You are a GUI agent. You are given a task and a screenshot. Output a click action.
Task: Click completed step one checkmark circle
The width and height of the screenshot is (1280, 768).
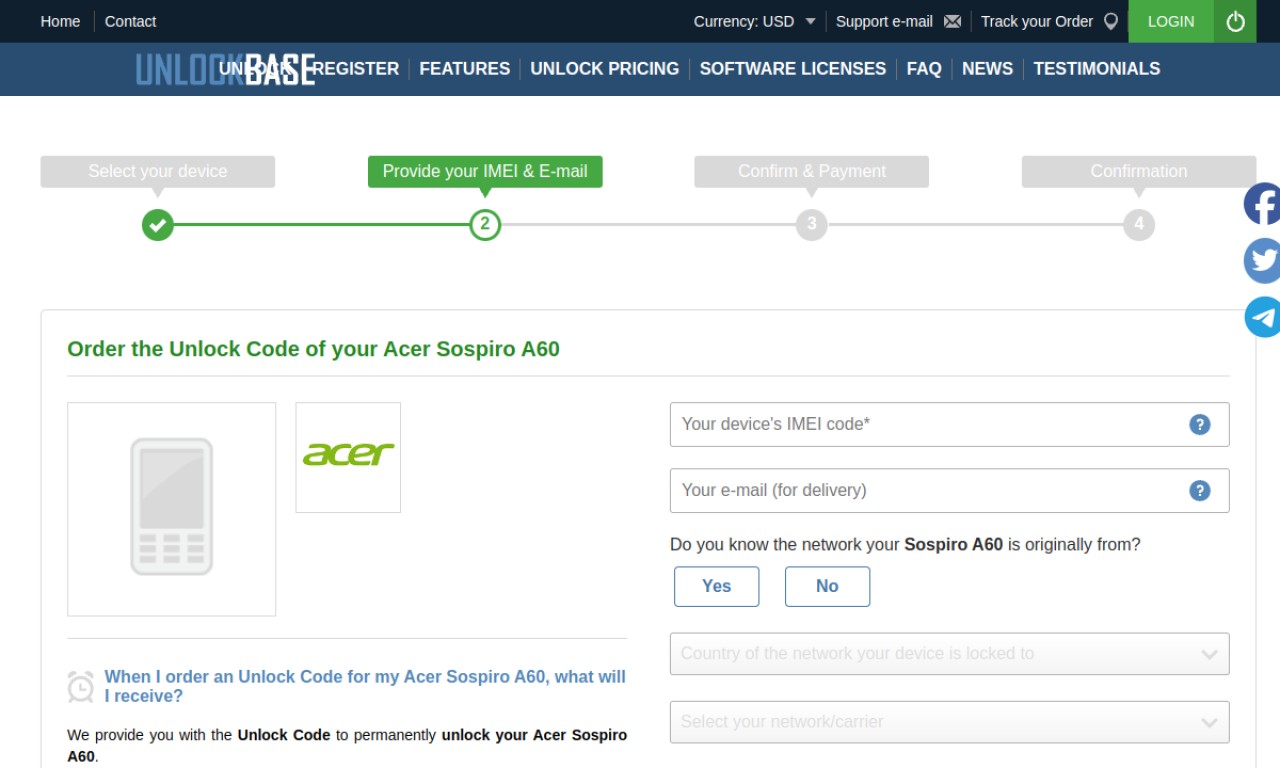coord(157,224)
